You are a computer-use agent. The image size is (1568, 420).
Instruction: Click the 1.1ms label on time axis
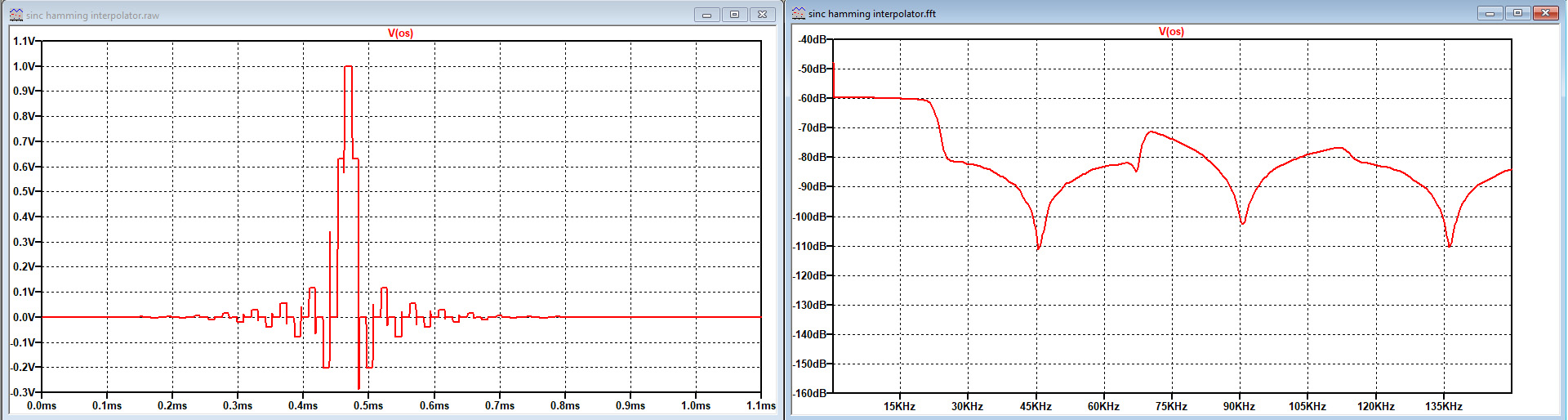[761, 406]
